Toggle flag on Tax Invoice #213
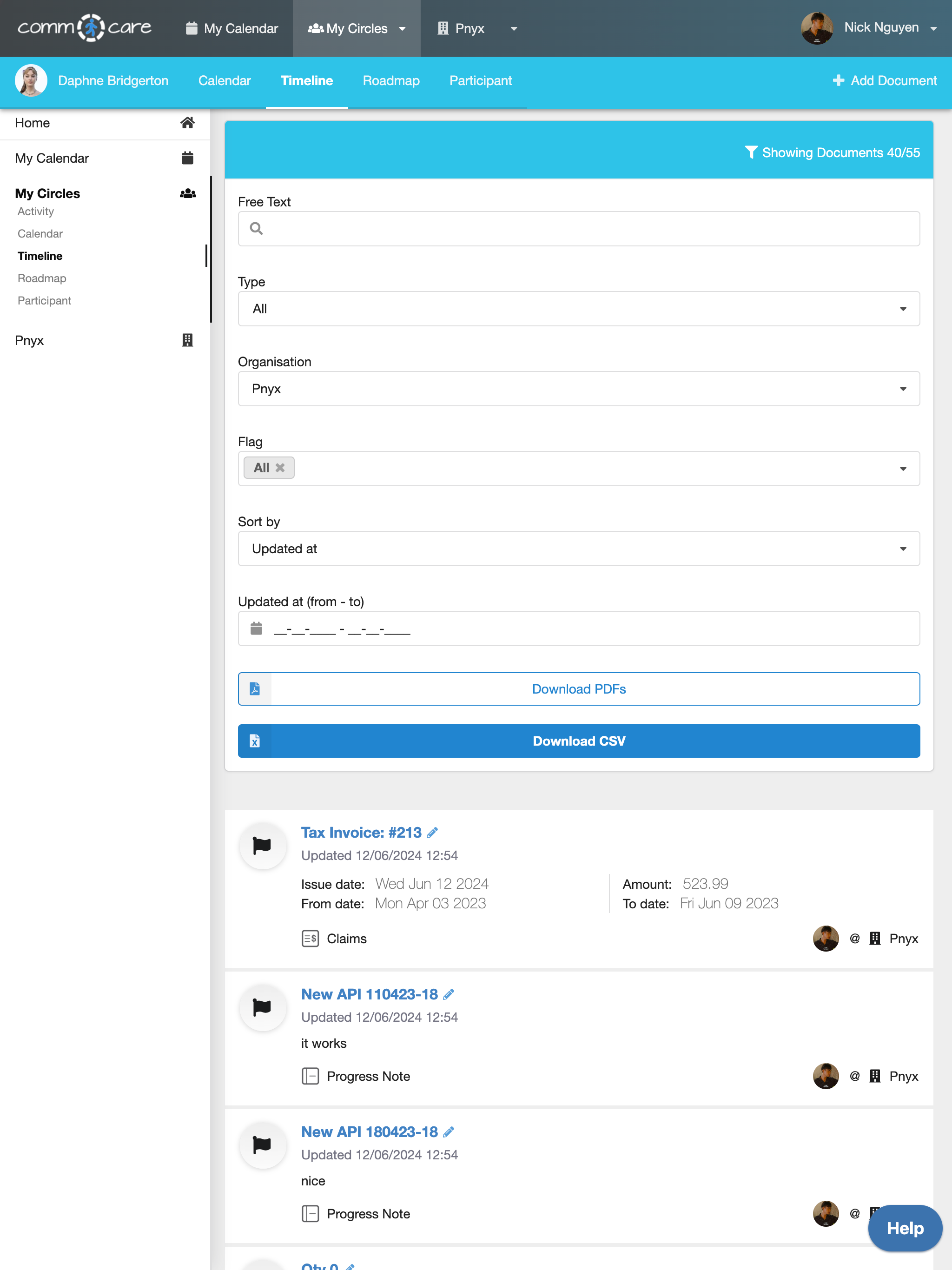This screenshot has width=952, height=1270. 262,846
